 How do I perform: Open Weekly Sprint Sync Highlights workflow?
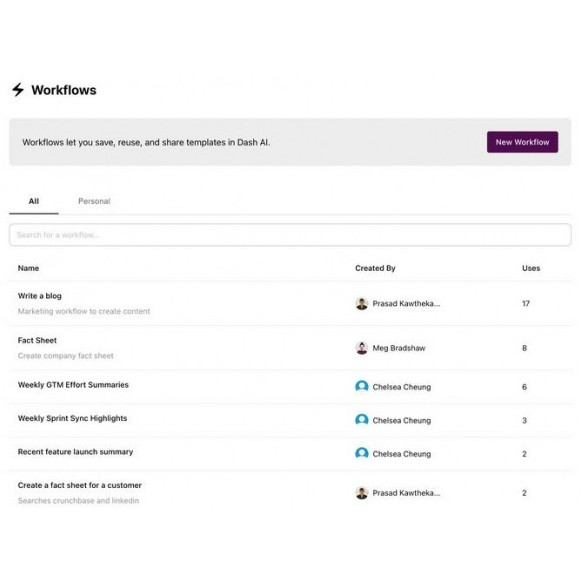72,418
